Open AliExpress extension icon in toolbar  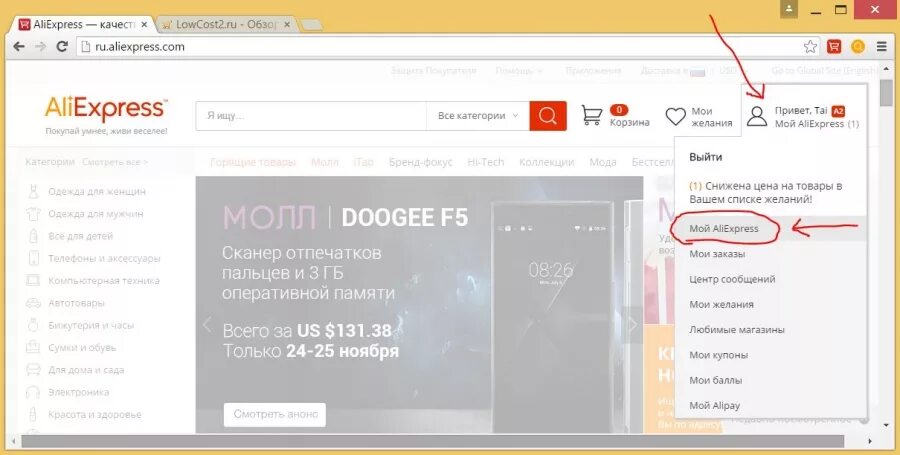click(x=834, y=46)
